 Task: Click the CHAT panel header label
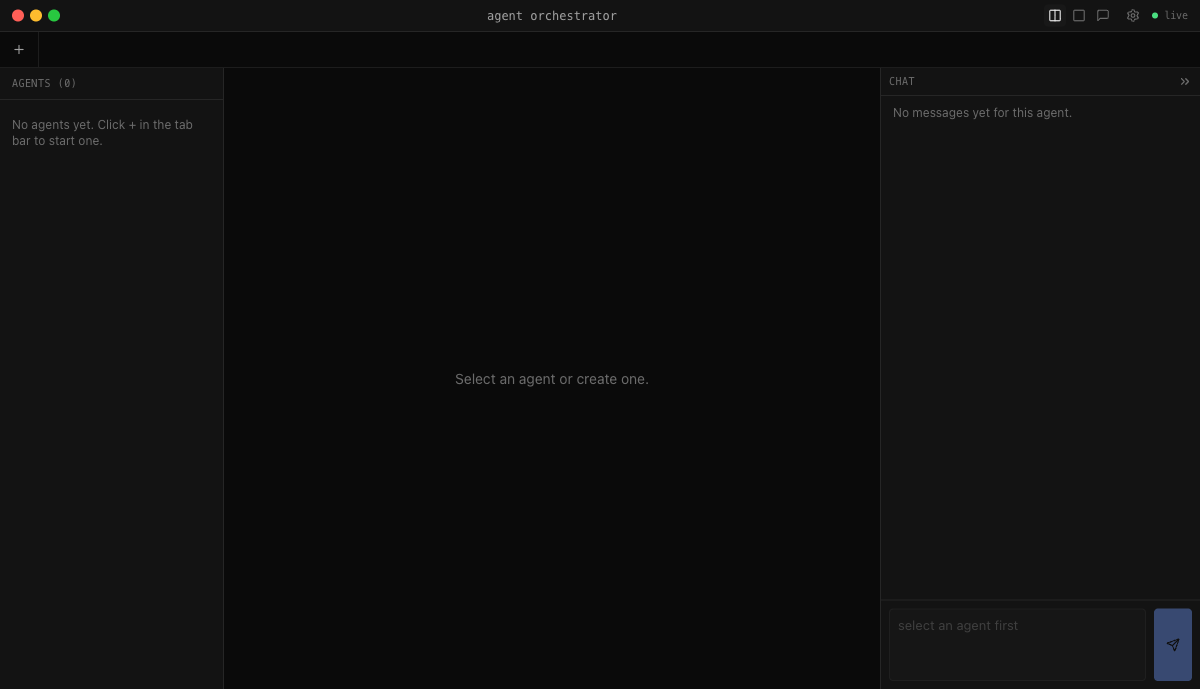[902, 81]
